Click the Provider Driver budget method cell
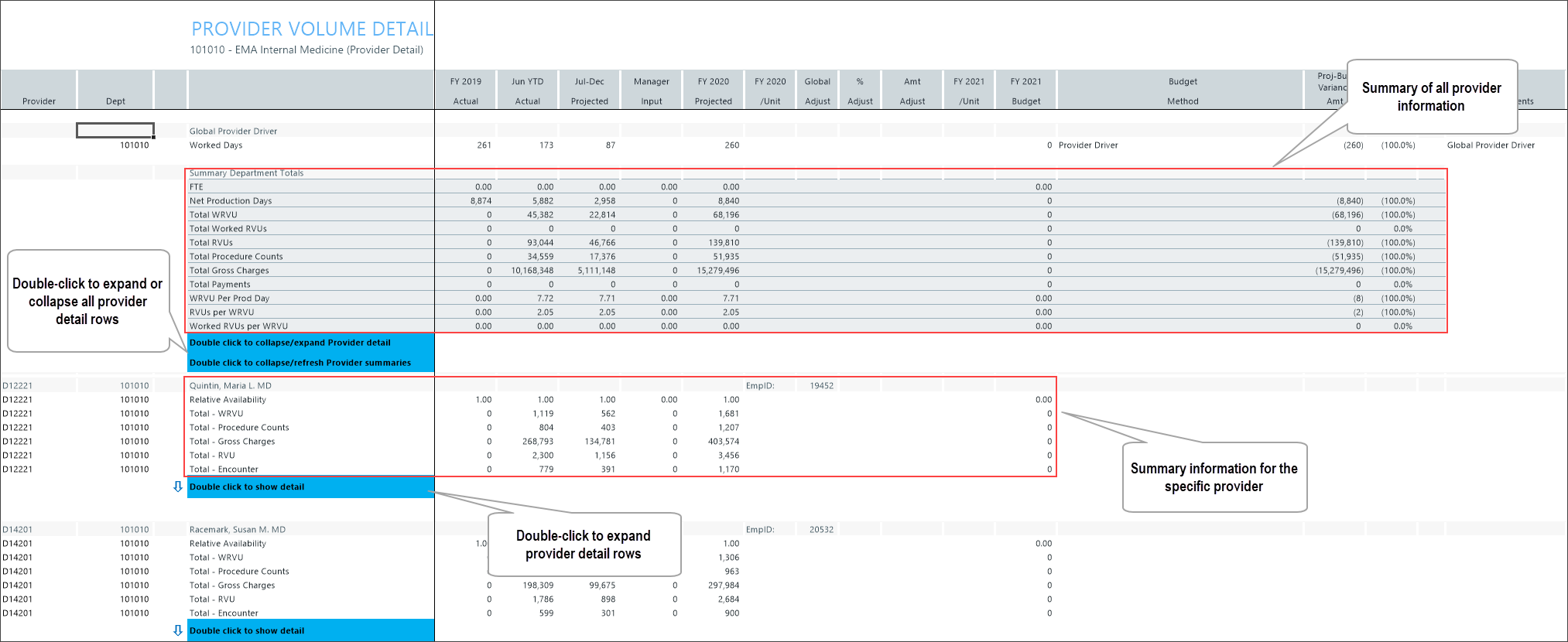 coord(1088,145)
